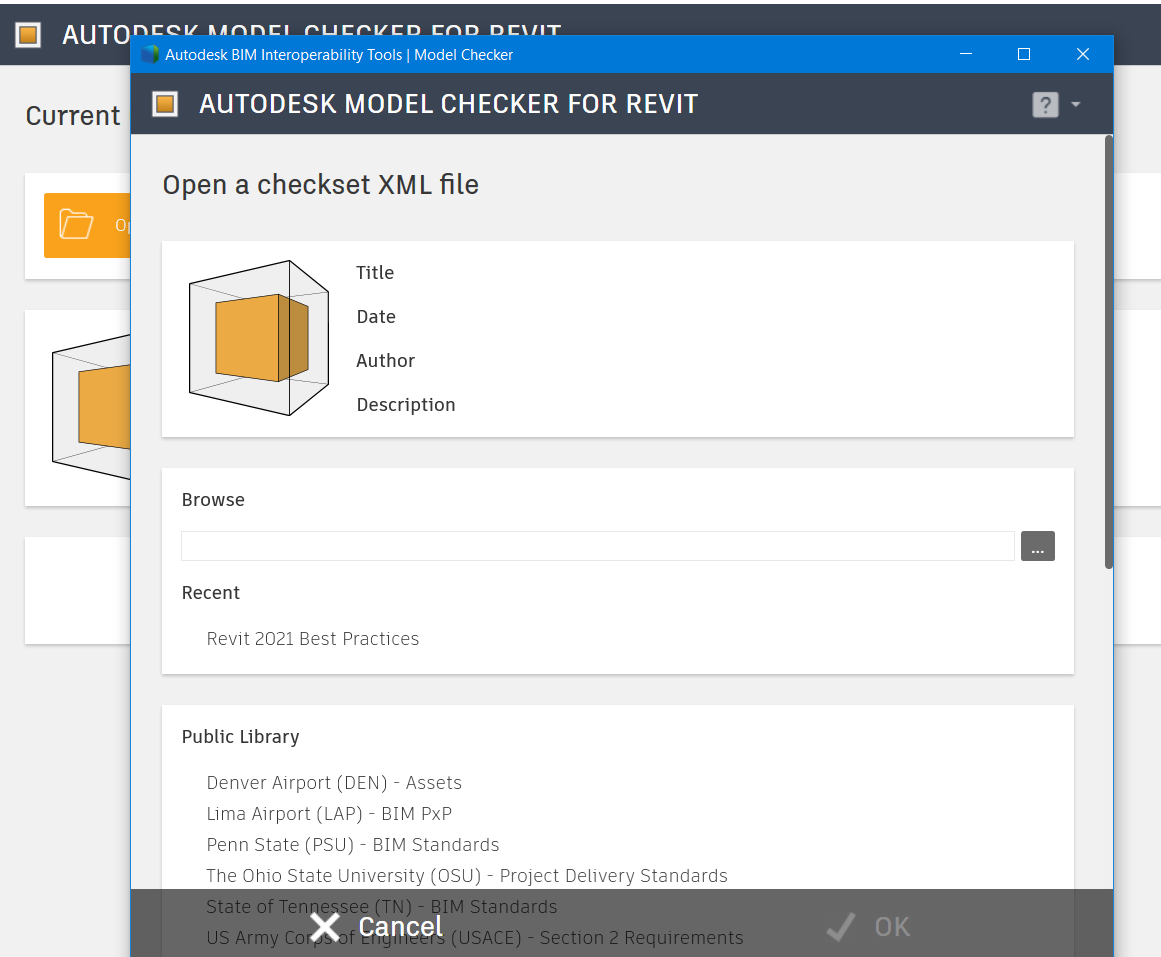Choose State of Tennessee BIM Standards
The height and width of the screenshot is (957, 1161).
click(381, 906)
